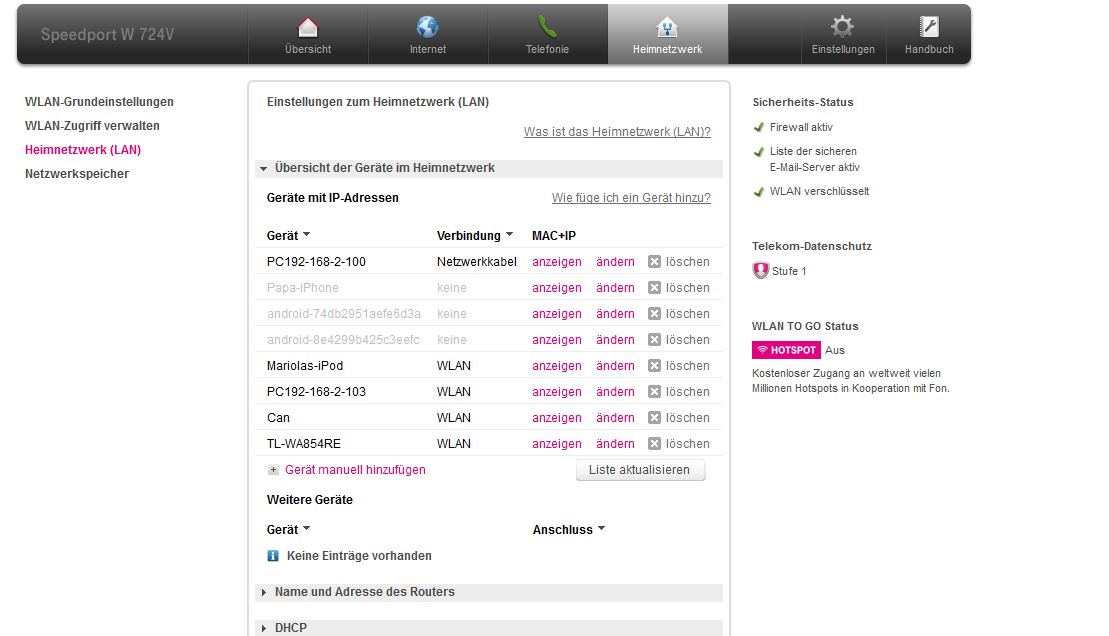Screen dimensions: 1109x636
Task: Select device name TL-WA854RE
Action: 303,444
